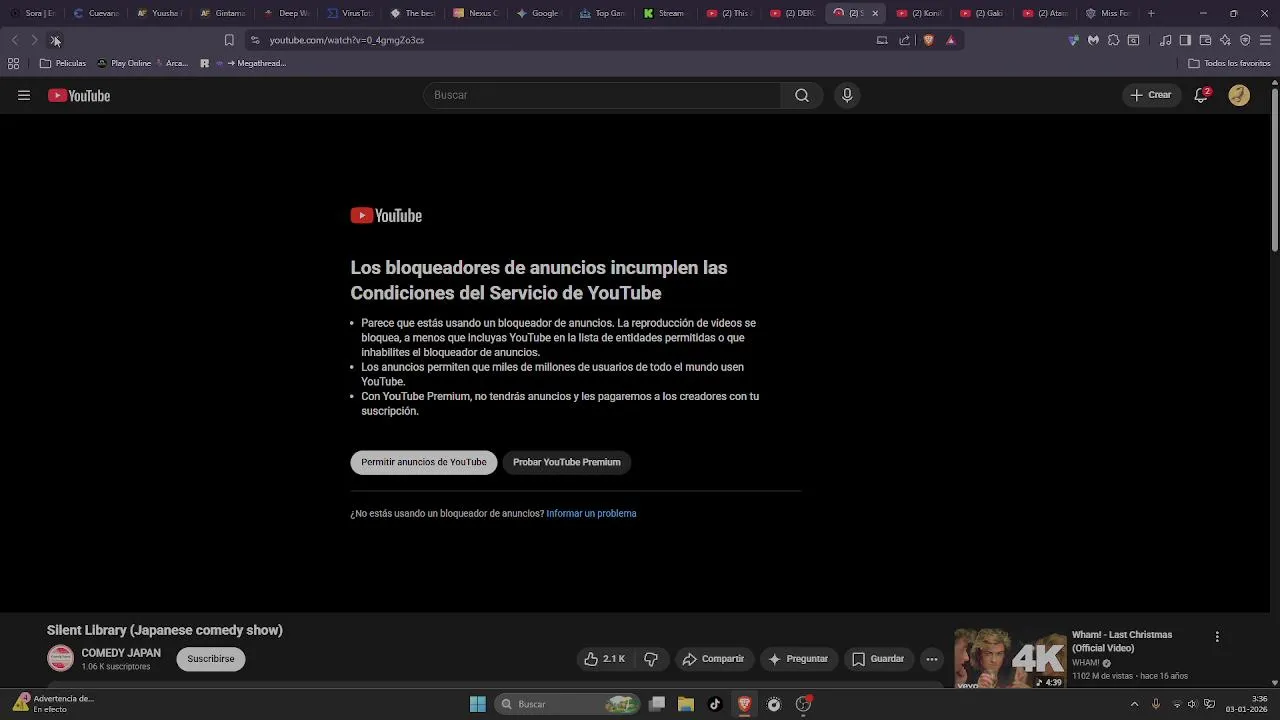
Task: Go forward in browser history
Action: click(34, 40)
